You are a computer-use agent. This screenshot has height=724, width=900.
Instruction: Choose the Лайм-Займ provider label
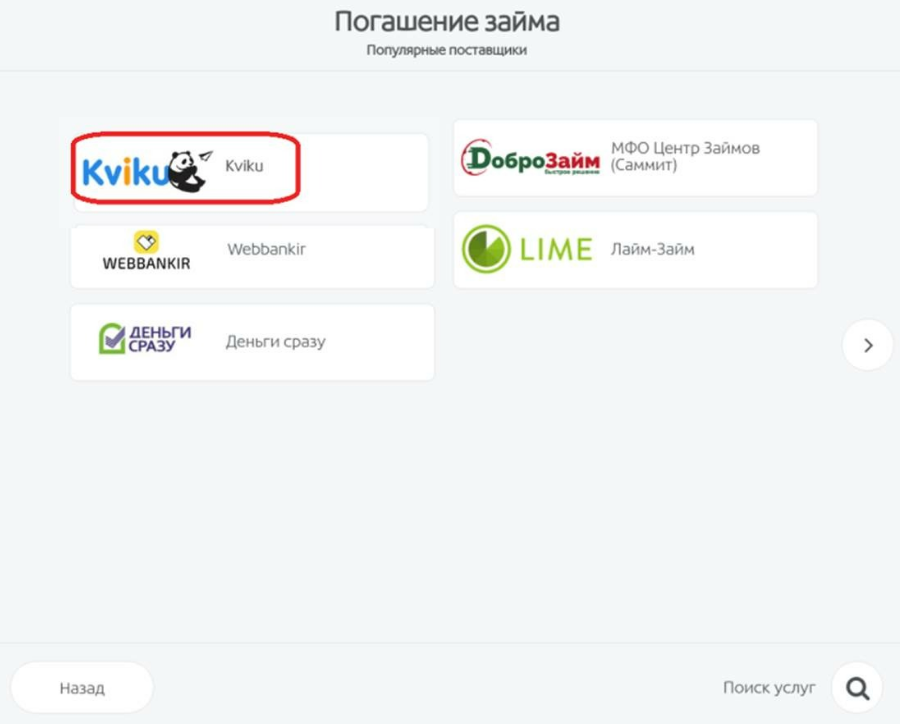pos(652,250)
